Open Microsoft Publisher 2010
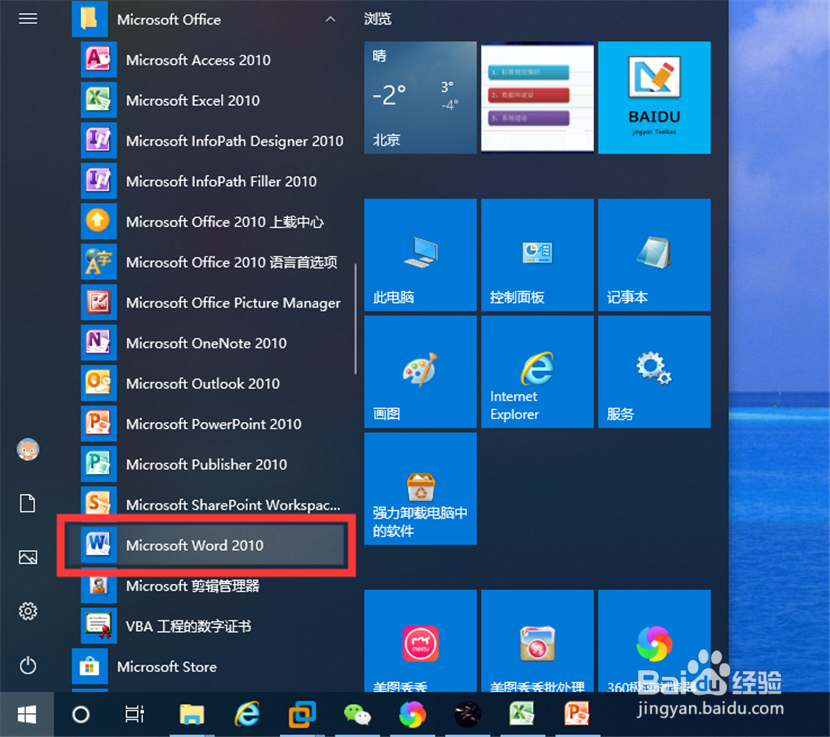Viewport: 830px width, 737px height. (212, 464)
